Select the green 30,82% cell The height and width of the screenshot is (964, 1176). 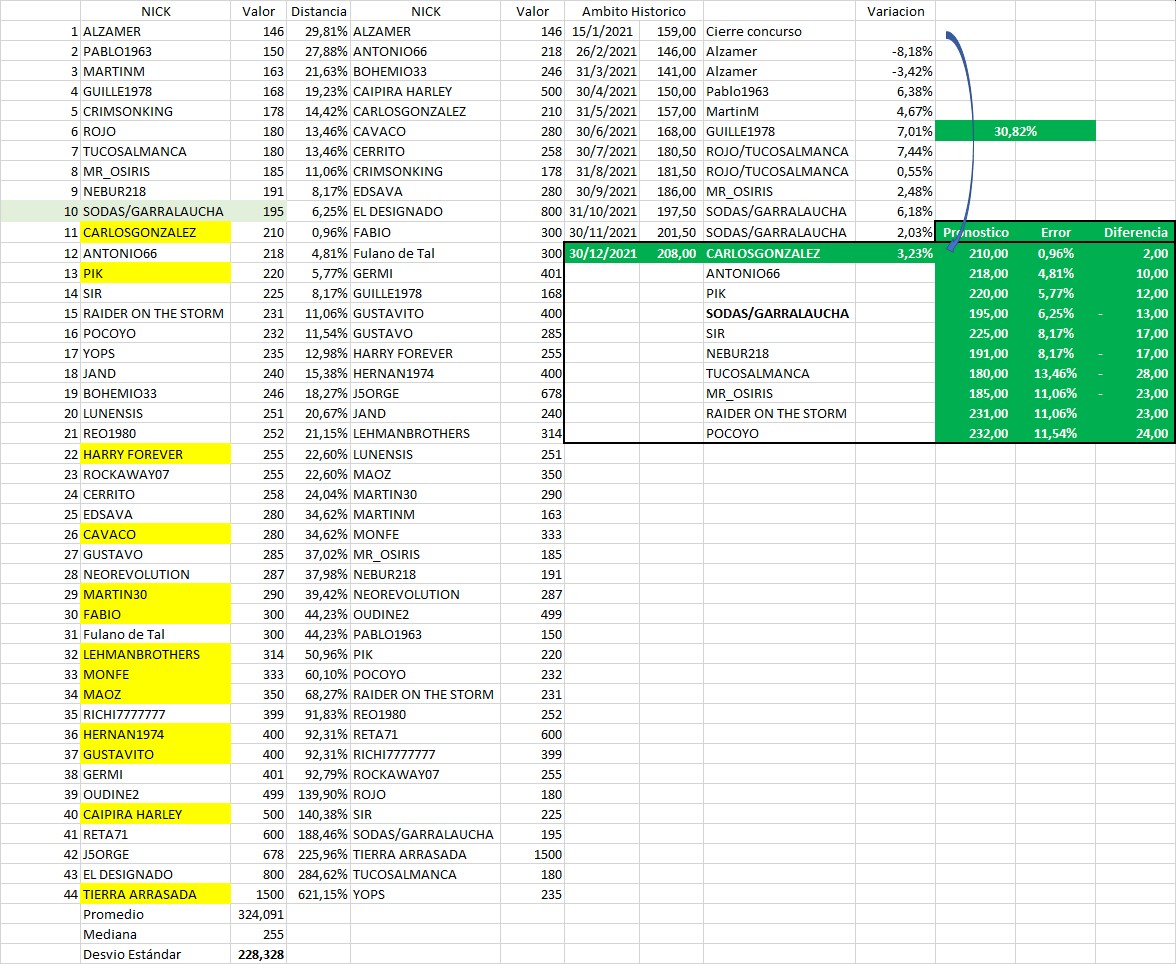click(1015, 131)
